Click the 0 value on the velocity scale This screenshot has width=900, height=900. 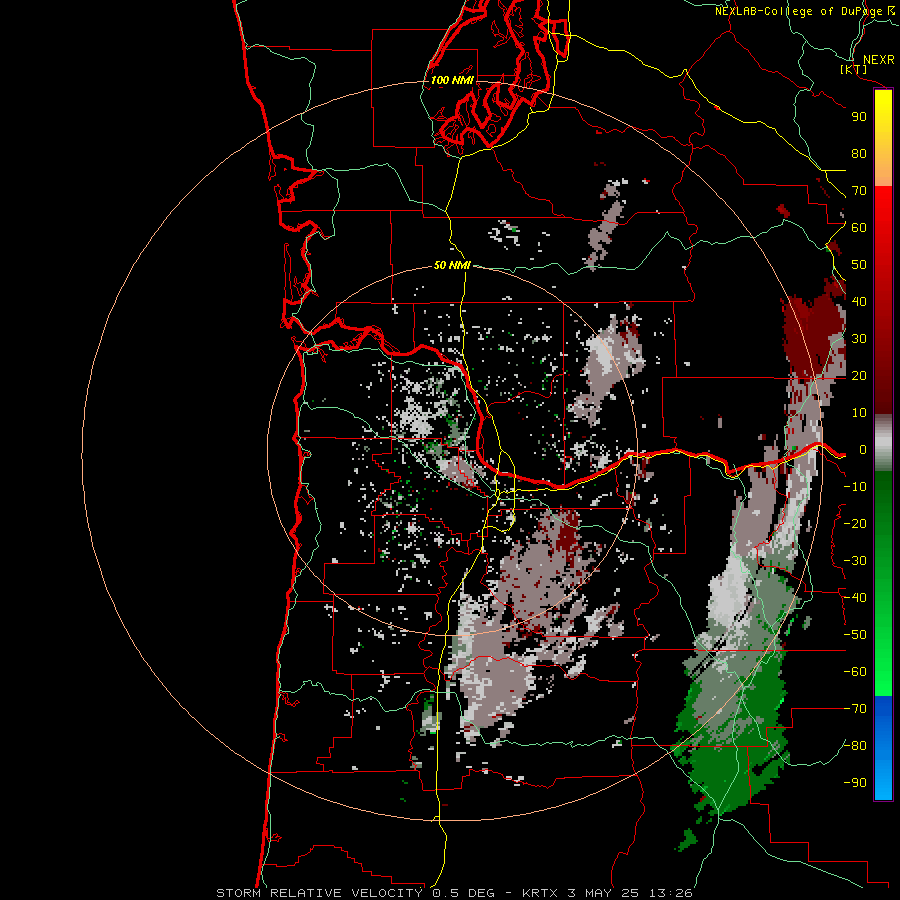click(x=862, y=450)
